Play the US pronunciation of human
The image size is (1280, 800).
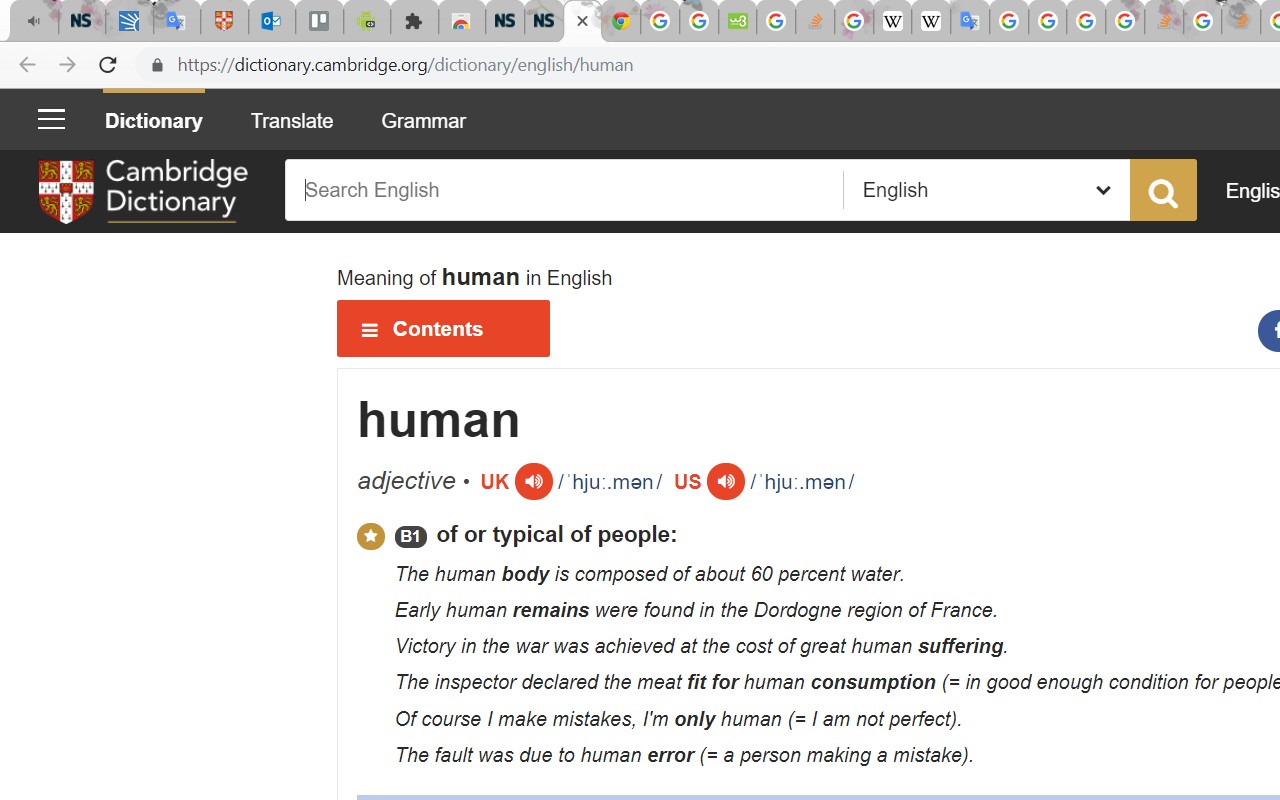726,481
